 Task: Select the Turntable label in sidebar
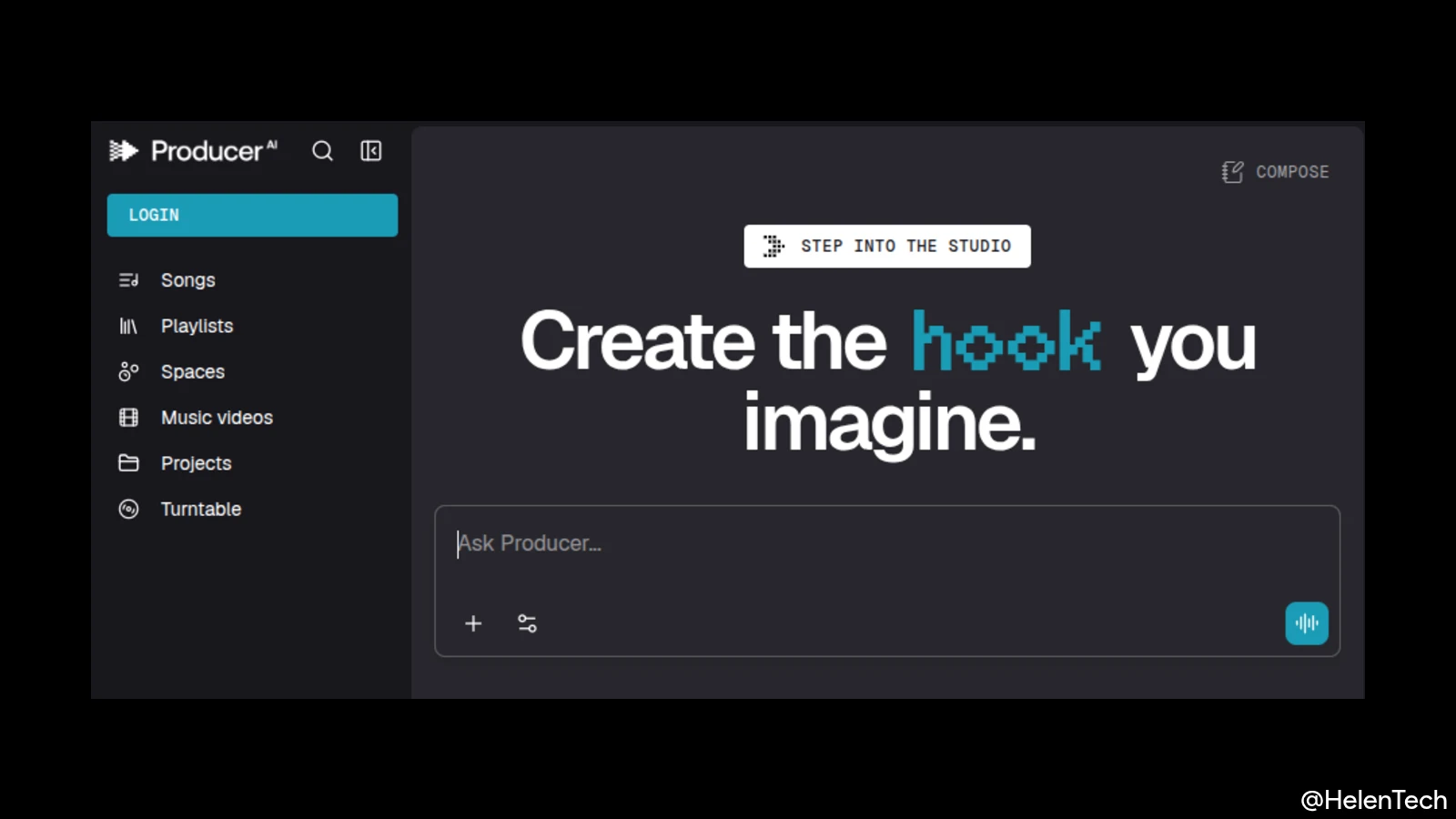tap(201, 510)
